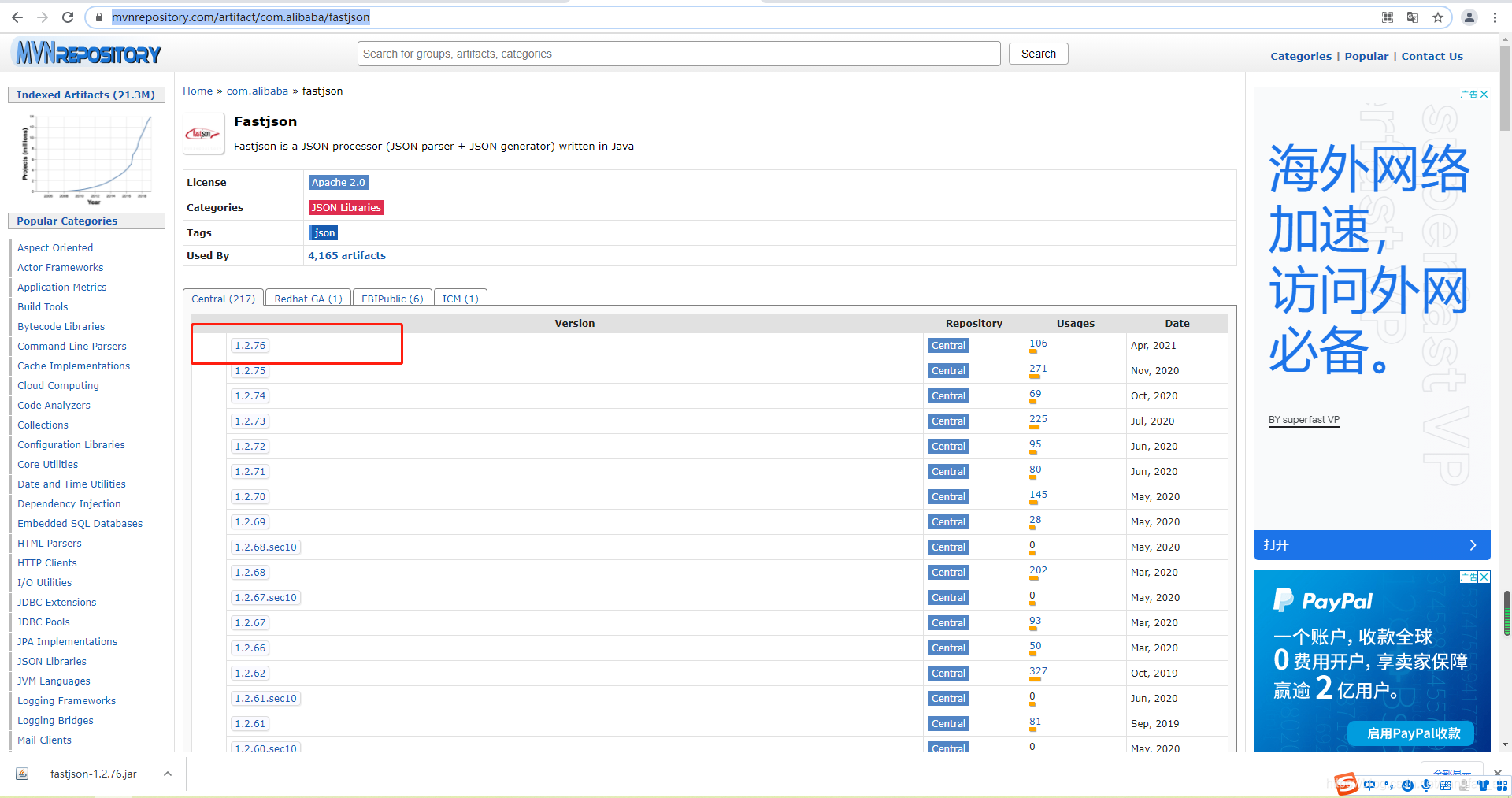Close the PayPal advertisement
The height and width of the screenshot is (798, 1512).
[1484, 577]
